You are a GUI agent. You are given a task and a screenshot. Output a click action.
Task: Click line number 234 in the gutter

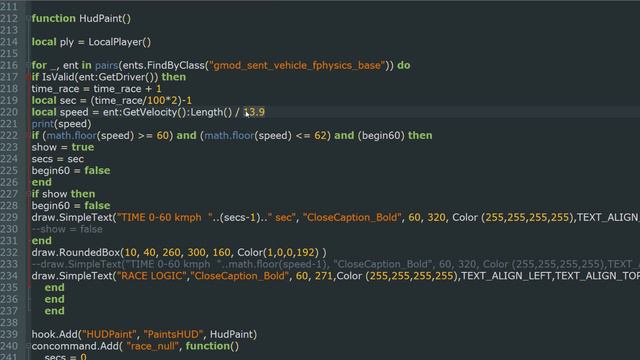coord(9,276)
